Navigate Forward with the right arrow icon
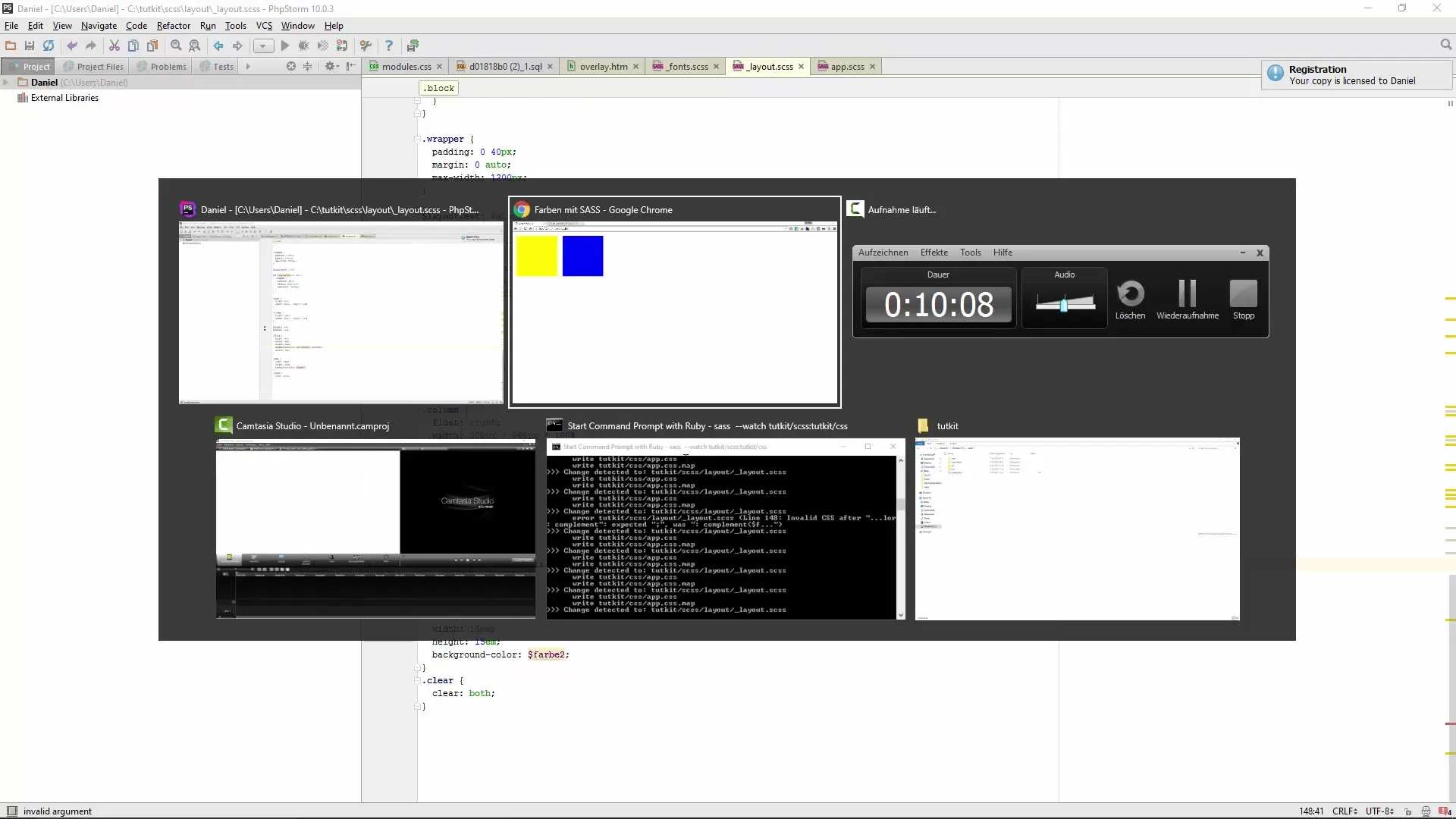This screenshot has height=819, width=1456. (x=237, y=45)
